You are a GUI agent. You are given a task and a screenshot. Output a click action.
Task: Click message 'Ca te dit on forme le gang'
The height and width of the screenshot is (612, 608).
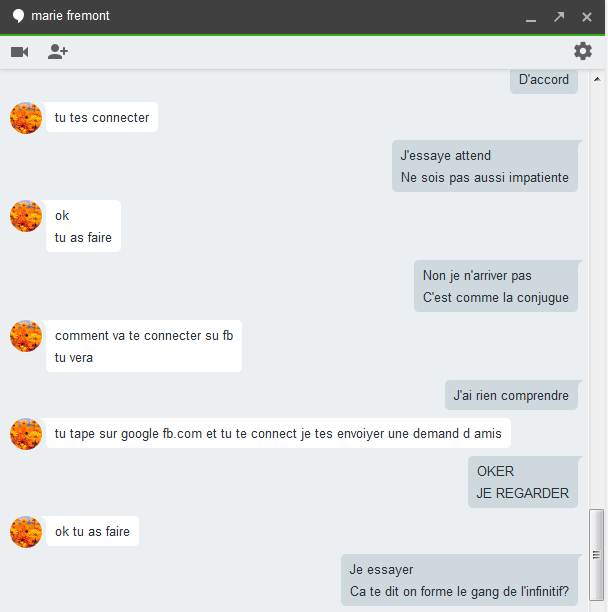pos(459,591)
